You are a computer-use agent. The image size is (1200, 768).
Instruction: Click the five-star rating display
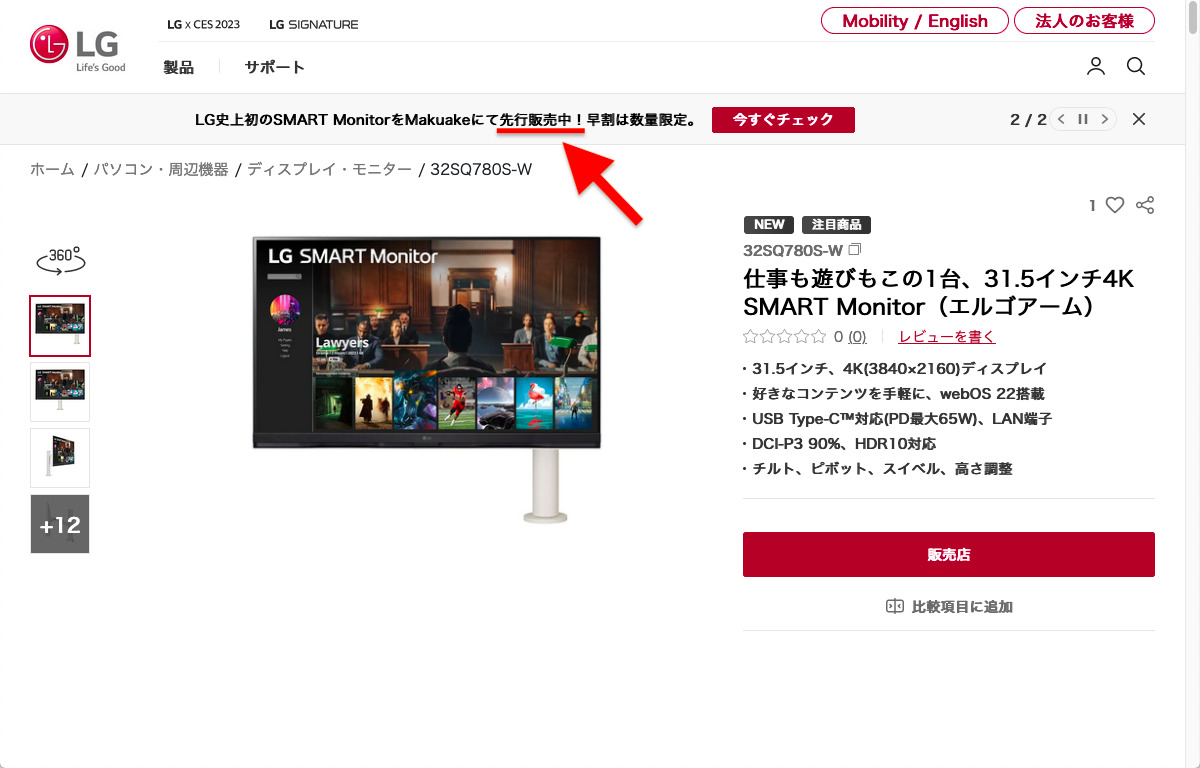785,337
